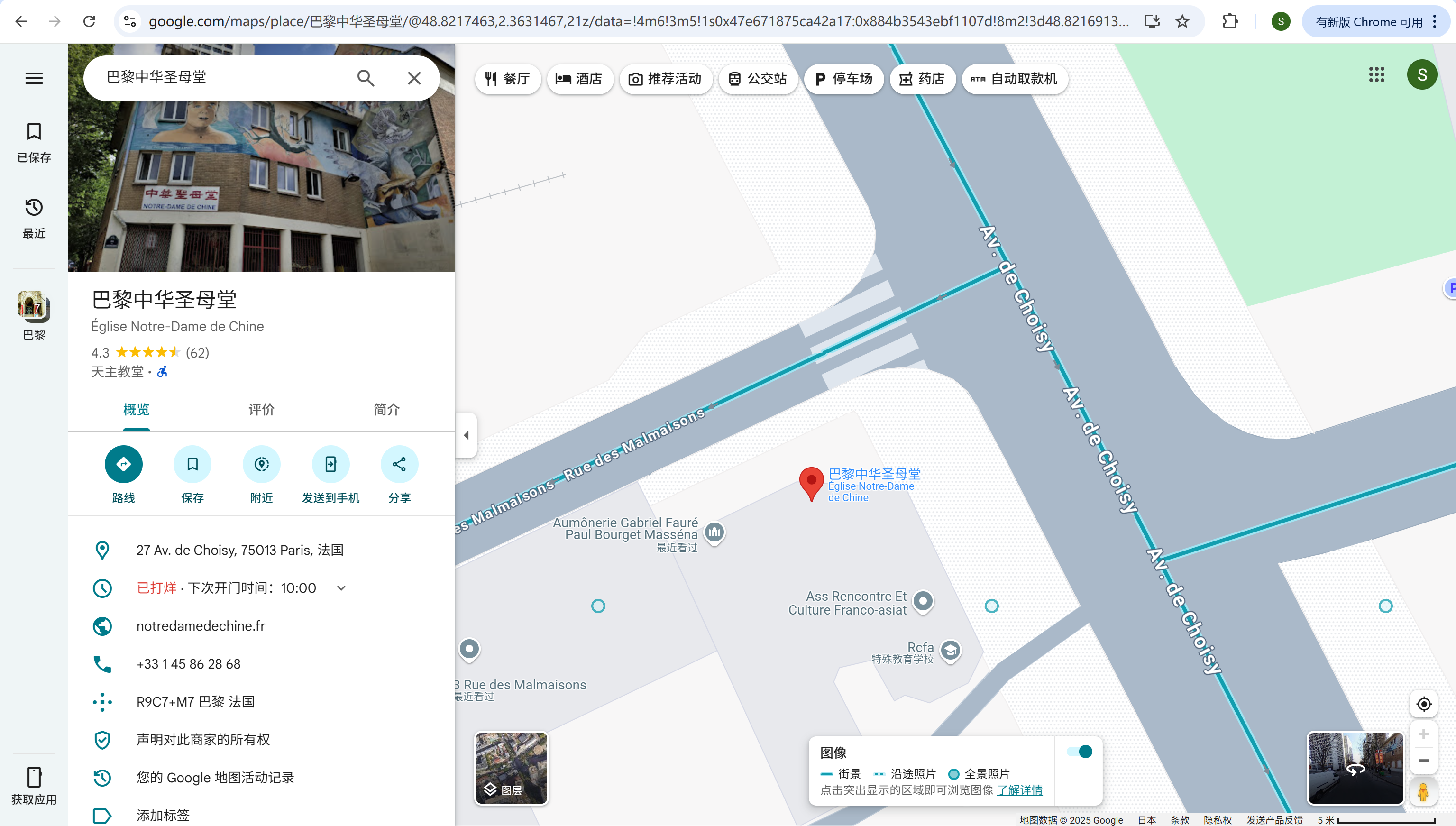Collapse the side panel arrow

point(466,435)
